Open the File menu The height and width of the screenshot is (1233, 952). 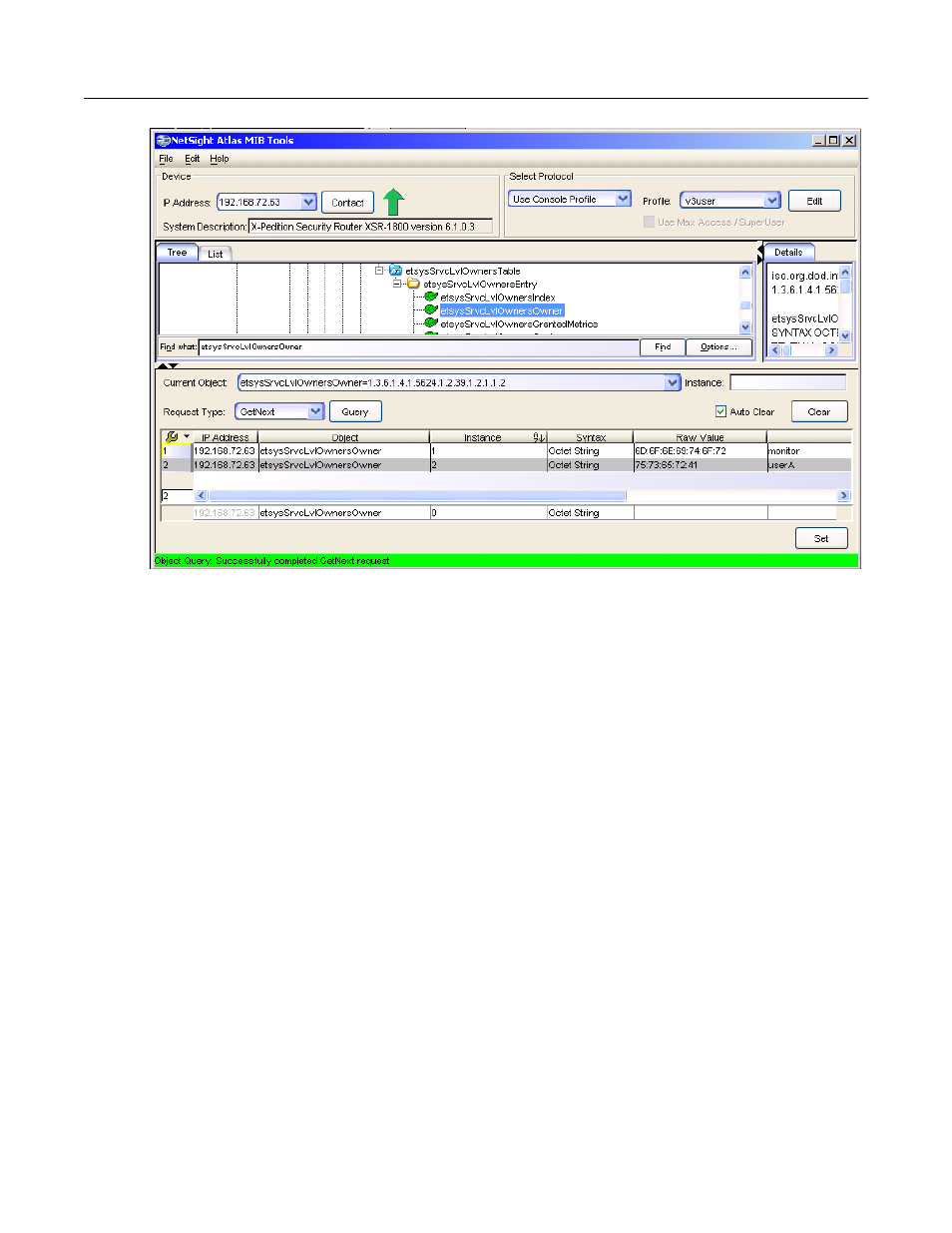pyautogui.click(x=166, y=159)
